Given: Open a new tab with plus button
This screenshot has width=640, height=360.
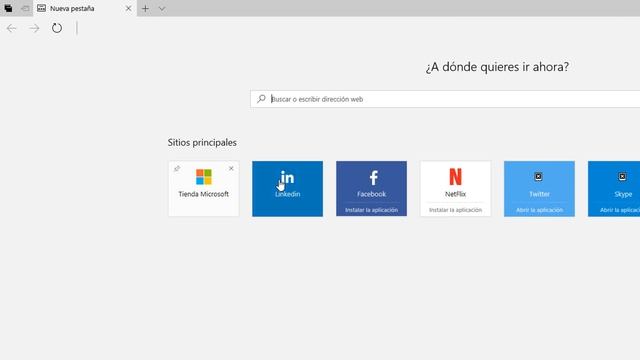Looking at the screenshot, I should [145, 8].
